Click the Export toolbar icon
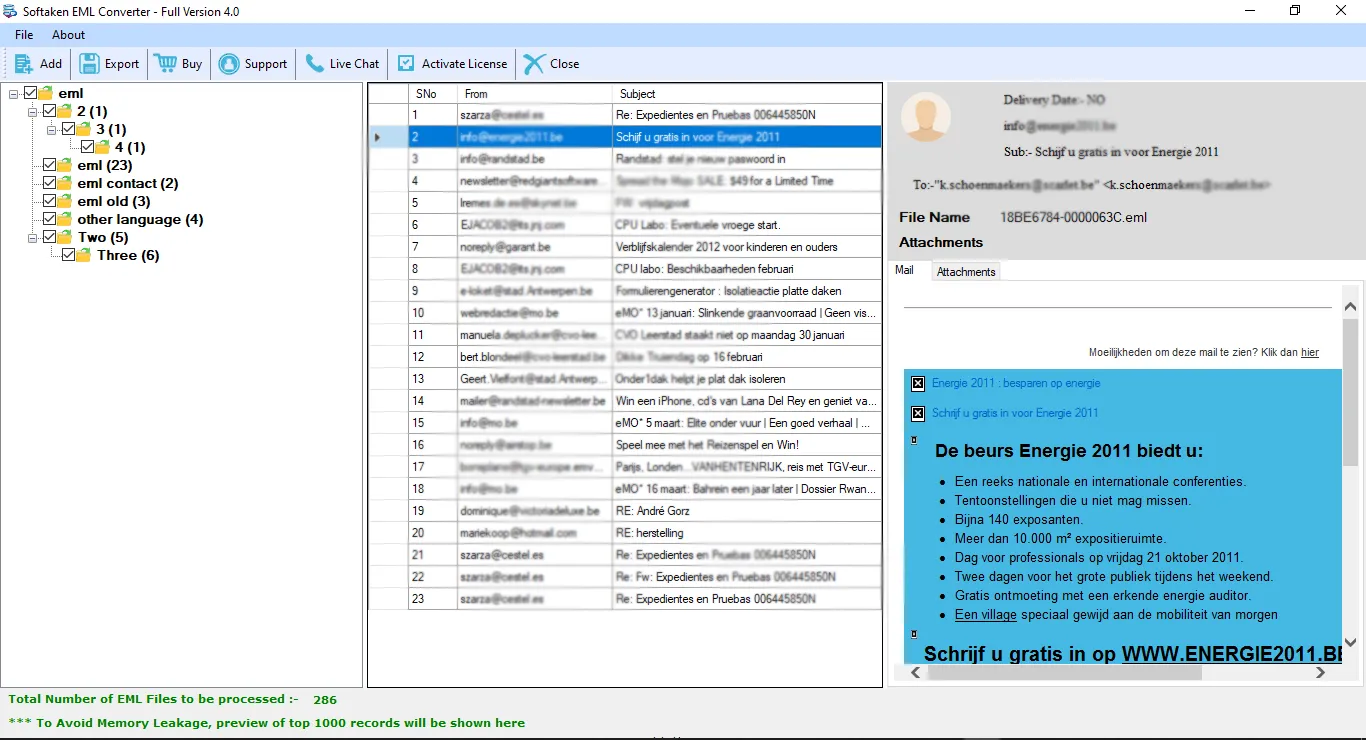The height and width of the screenshot is (740, 1366). (89, 63)
